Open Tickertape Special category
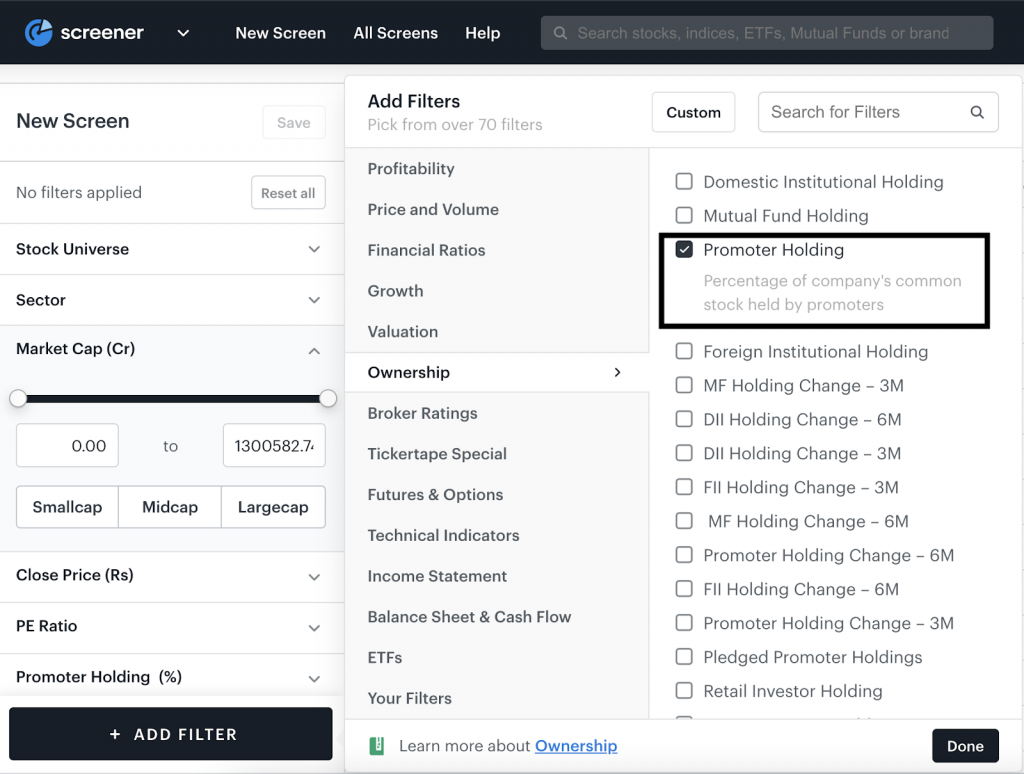 (496, 454)
